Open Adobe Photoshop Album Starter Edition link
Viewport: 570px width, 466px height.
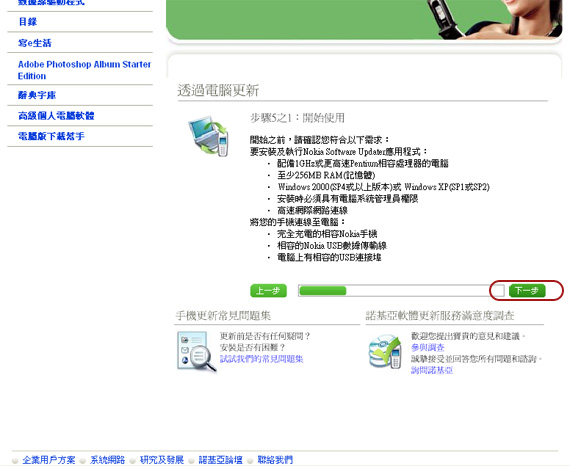tap(84, 70)
